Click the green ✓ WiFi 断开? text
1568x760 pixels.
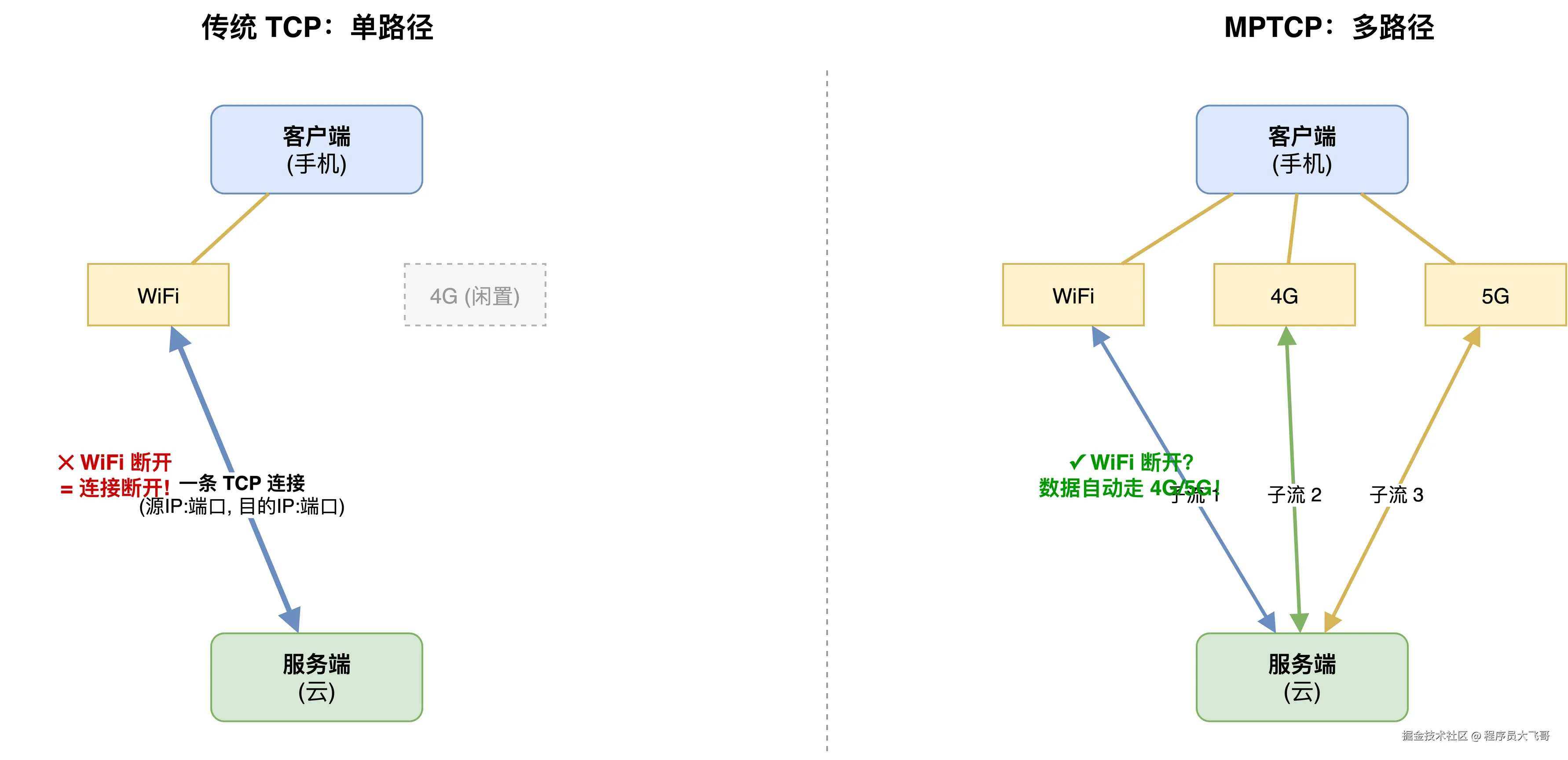click(1131, 462)
